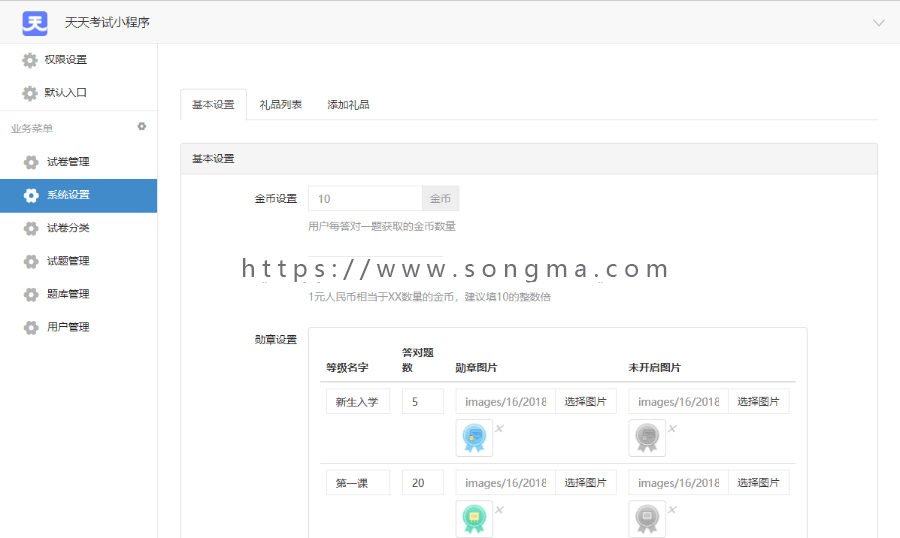This screenshot has width=900, height=538.
Task: Click 选择图片 for 新生入学 未开启图片
Action: 758,401
